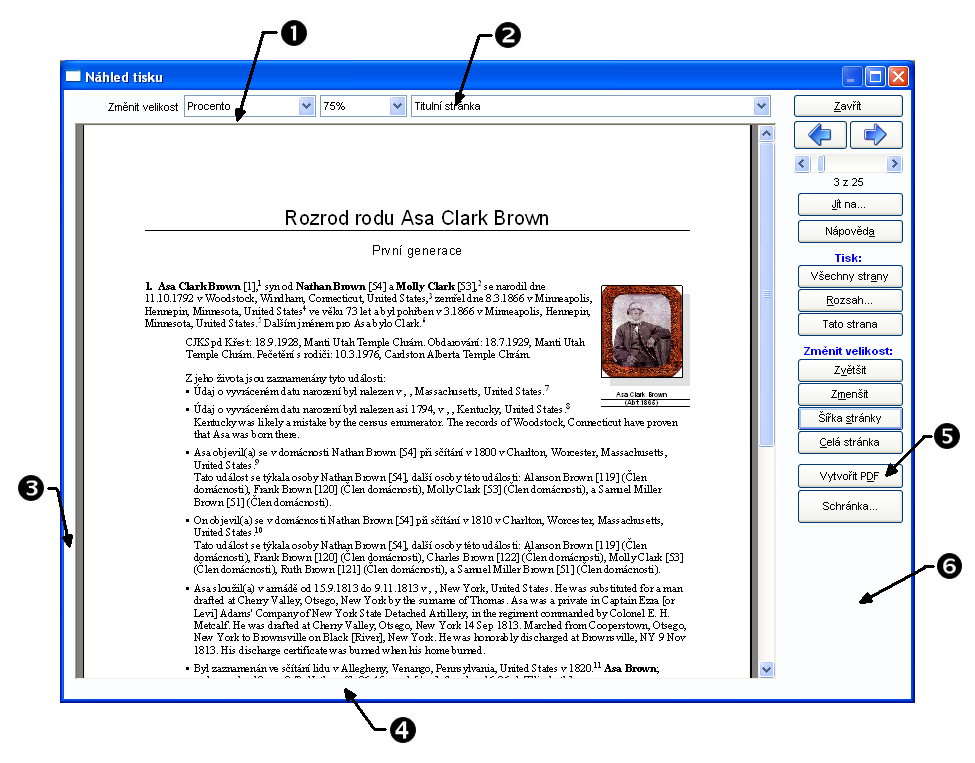Go to next page with right arrow
The image size is (975, 763).
(876, 135)
